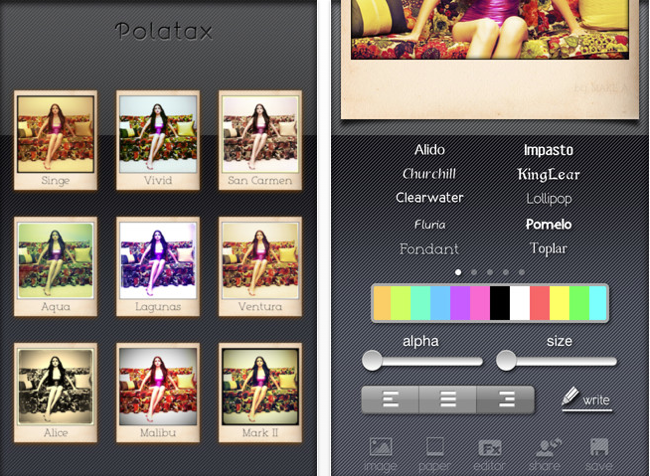Pick the black color swatch

500,303
